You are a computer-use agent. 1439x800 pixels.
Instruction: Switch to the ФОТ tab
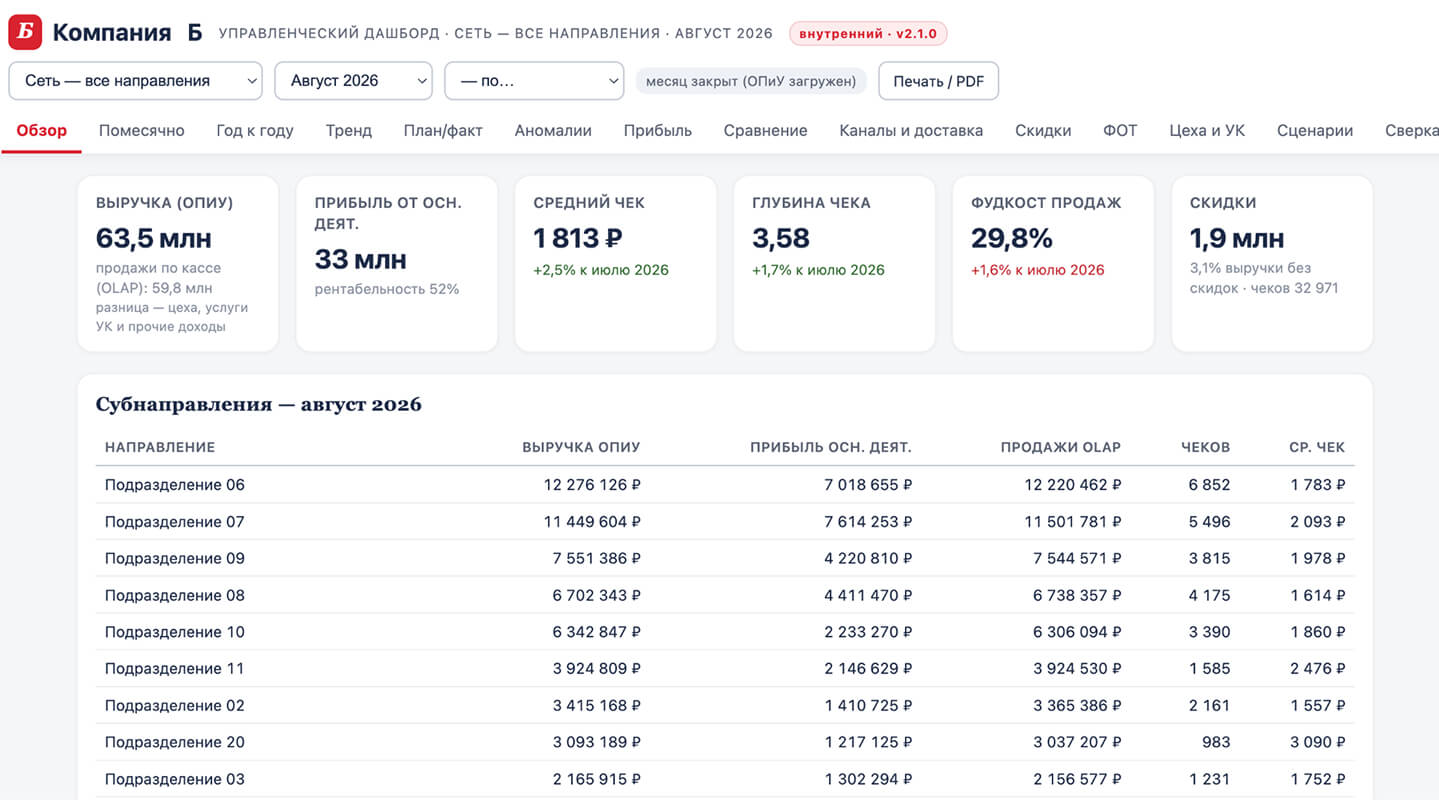pyautogui.click(x=1120, y=130)
